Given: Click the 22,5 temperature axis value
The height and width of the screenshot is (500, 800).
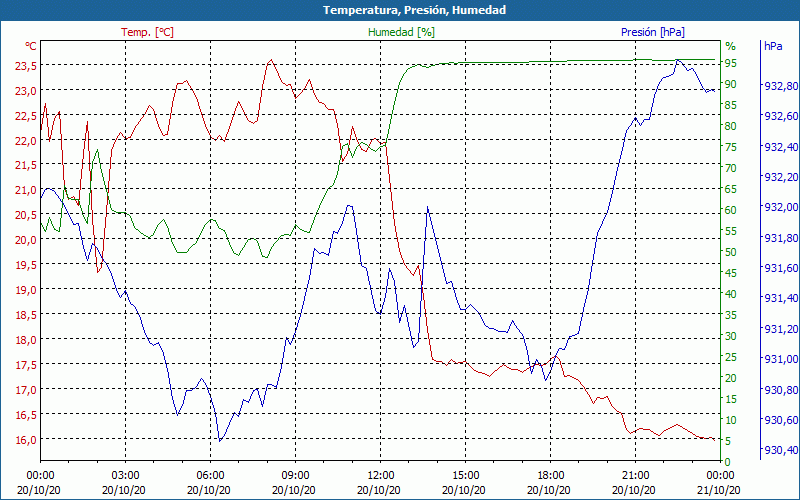Looking at the screenshot, I should click(27, 116).
